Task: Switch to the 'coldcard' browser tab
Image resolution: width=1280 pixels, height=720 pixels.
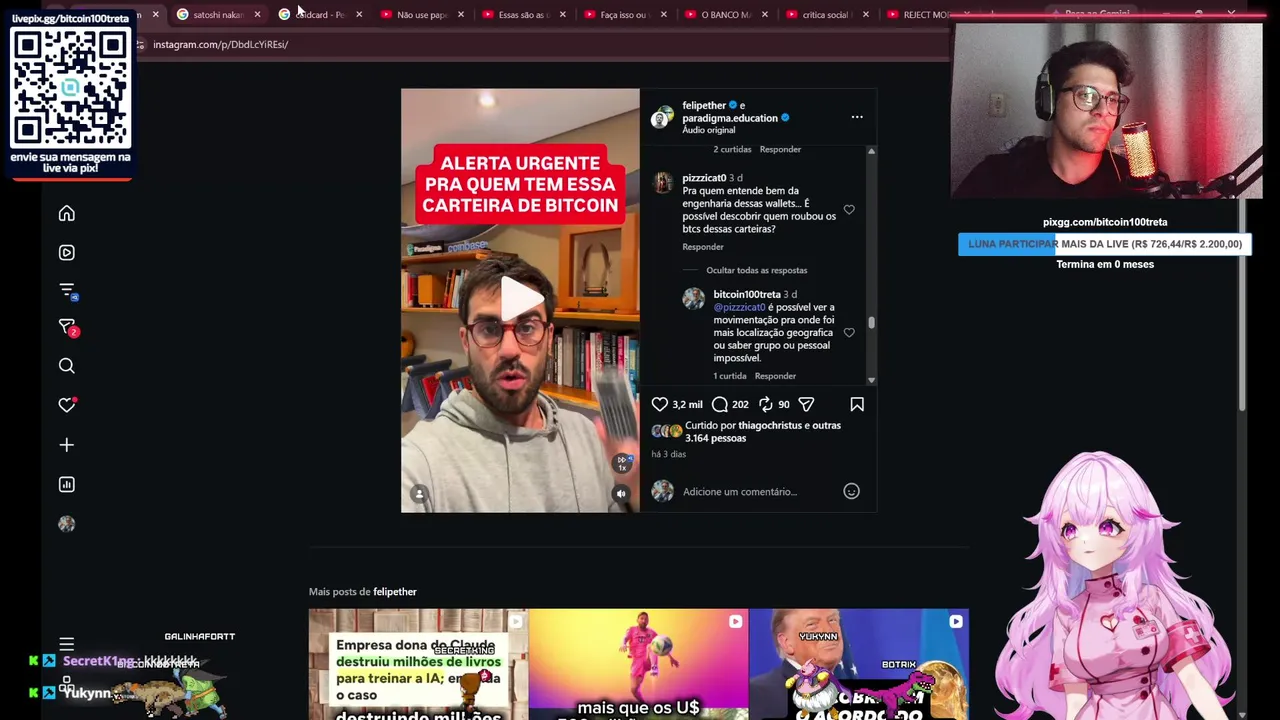Action: (320, 14)
